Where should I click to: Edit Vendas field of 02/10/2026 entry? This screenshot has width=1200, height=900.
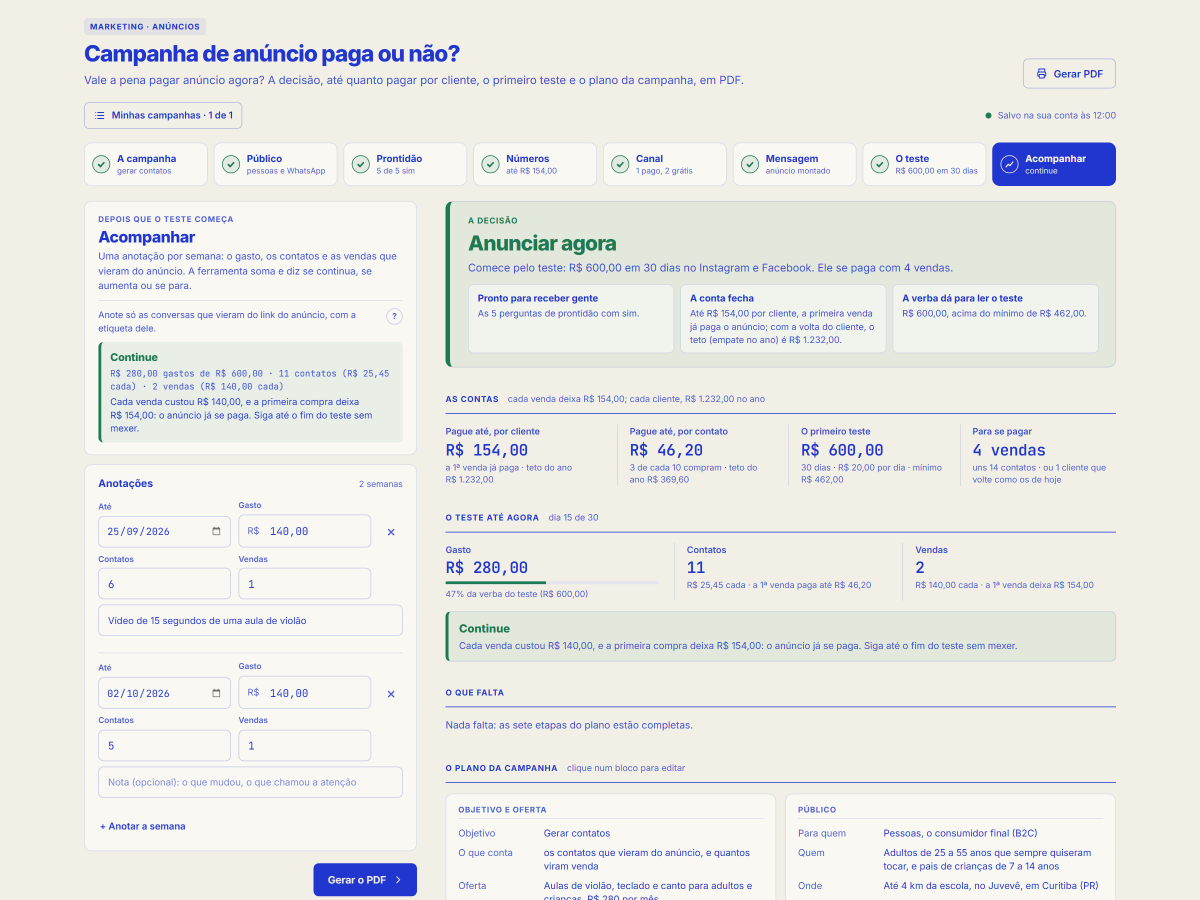304,745
